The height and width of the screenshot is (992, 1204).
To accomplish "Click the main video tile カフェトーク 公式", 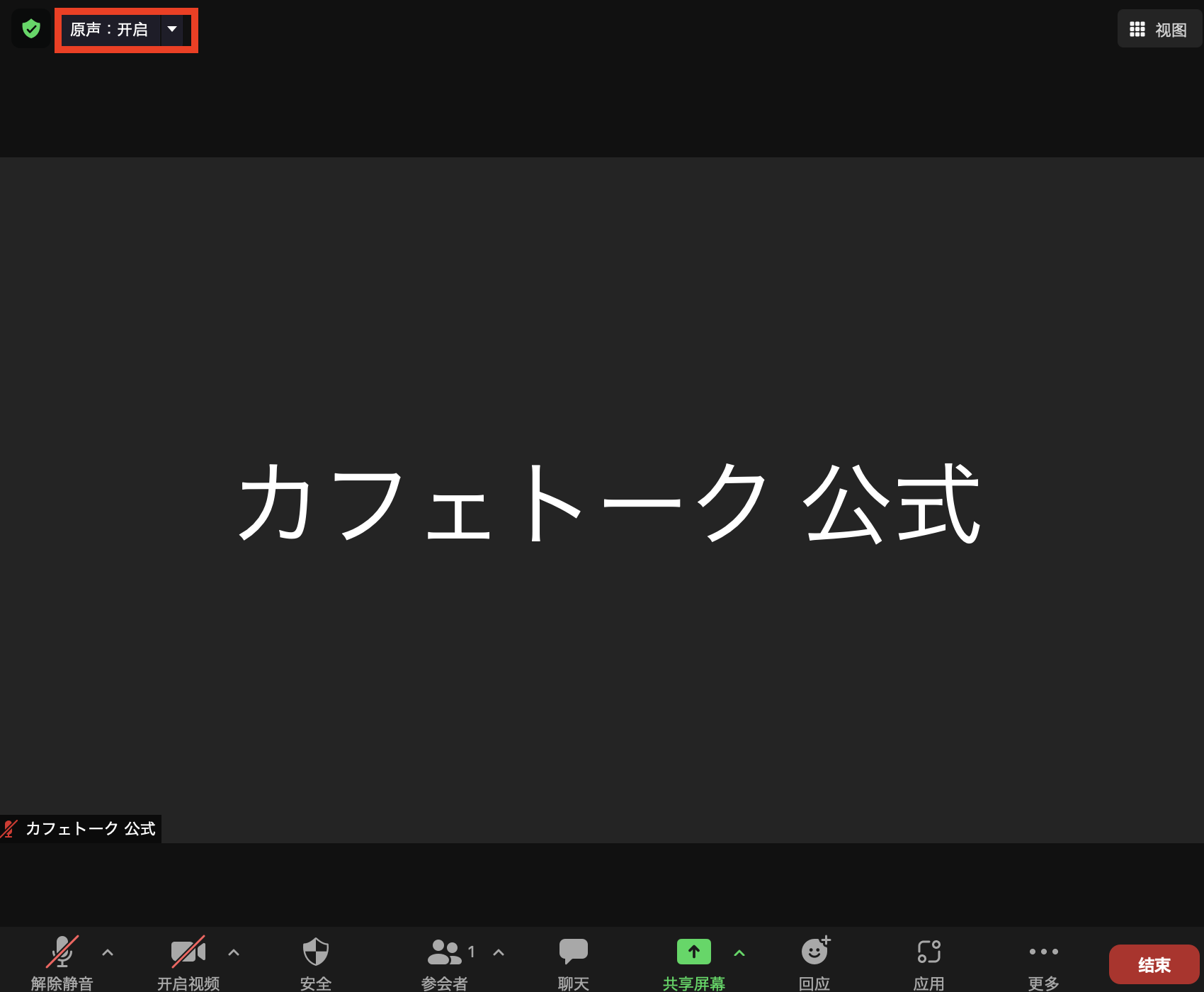I will pos(602,500).
